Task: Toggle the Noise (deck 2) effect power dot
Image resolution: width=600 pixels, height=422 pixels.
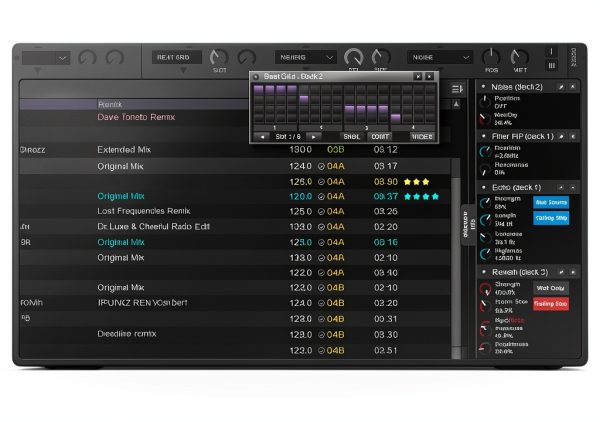Action: tap(483, 86)
